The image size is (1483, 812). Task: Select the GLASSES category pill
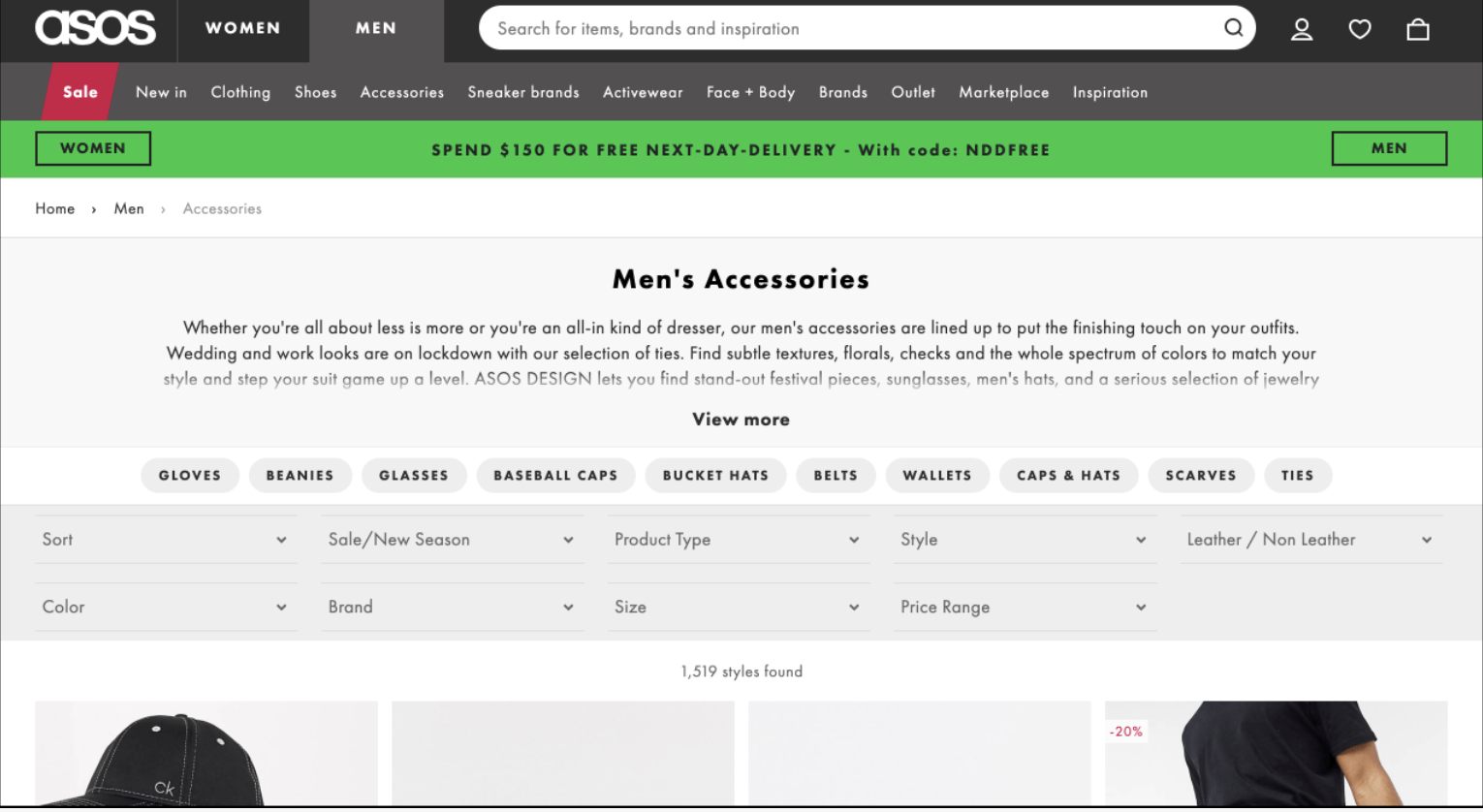pos(414,476)
